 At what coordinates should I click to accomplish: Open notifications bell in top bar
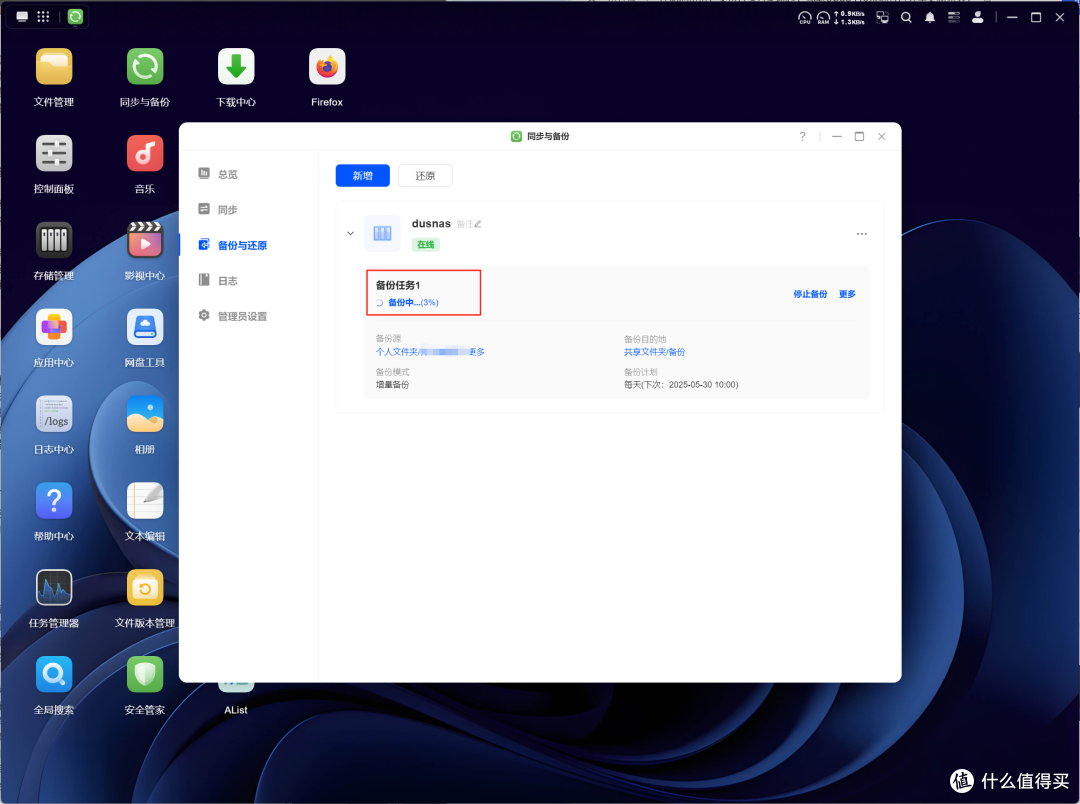pos(930,17)
